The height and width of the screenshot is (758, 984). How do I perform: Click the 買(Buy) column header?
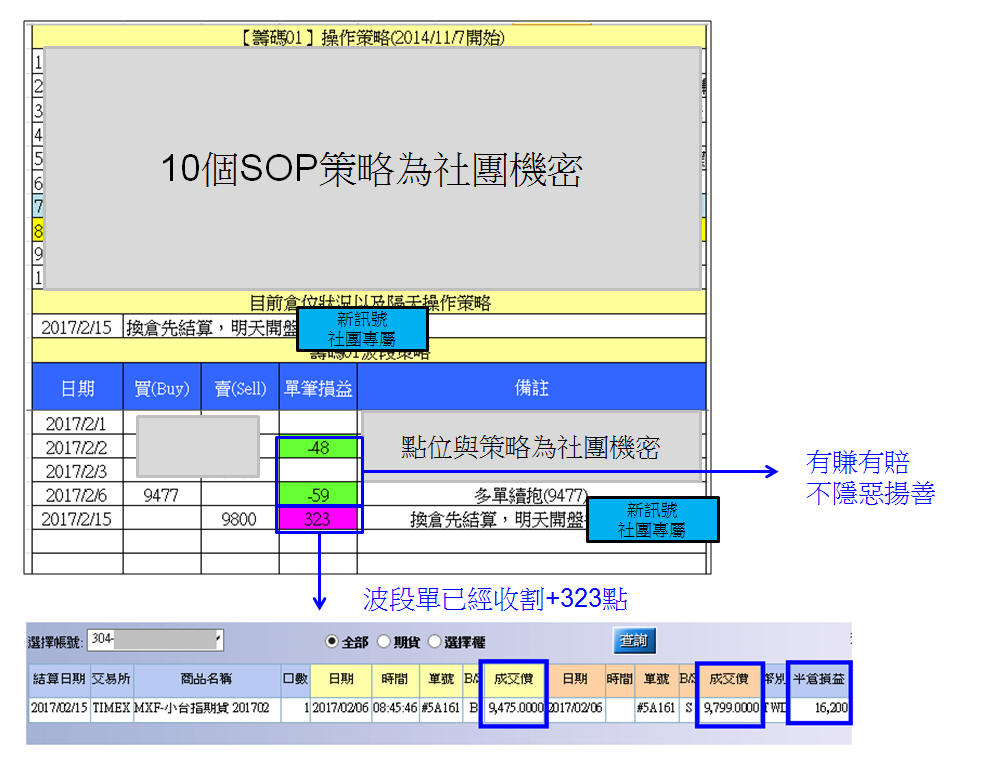point(162,388)
